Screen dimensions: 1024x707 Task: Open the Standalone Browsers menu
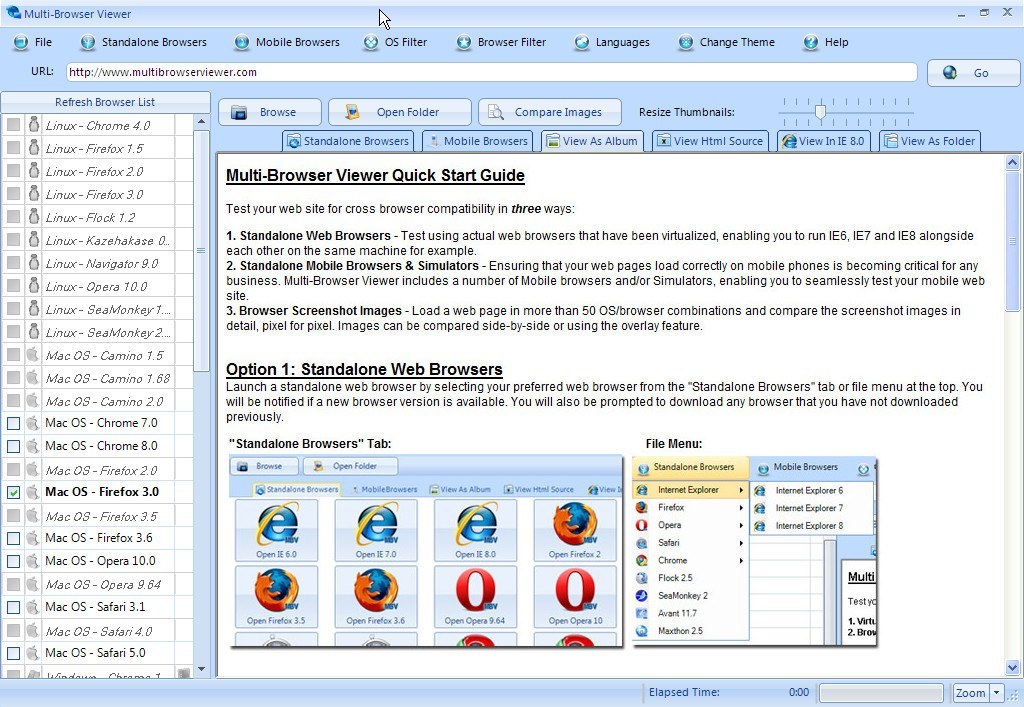[x=144, y=42]
